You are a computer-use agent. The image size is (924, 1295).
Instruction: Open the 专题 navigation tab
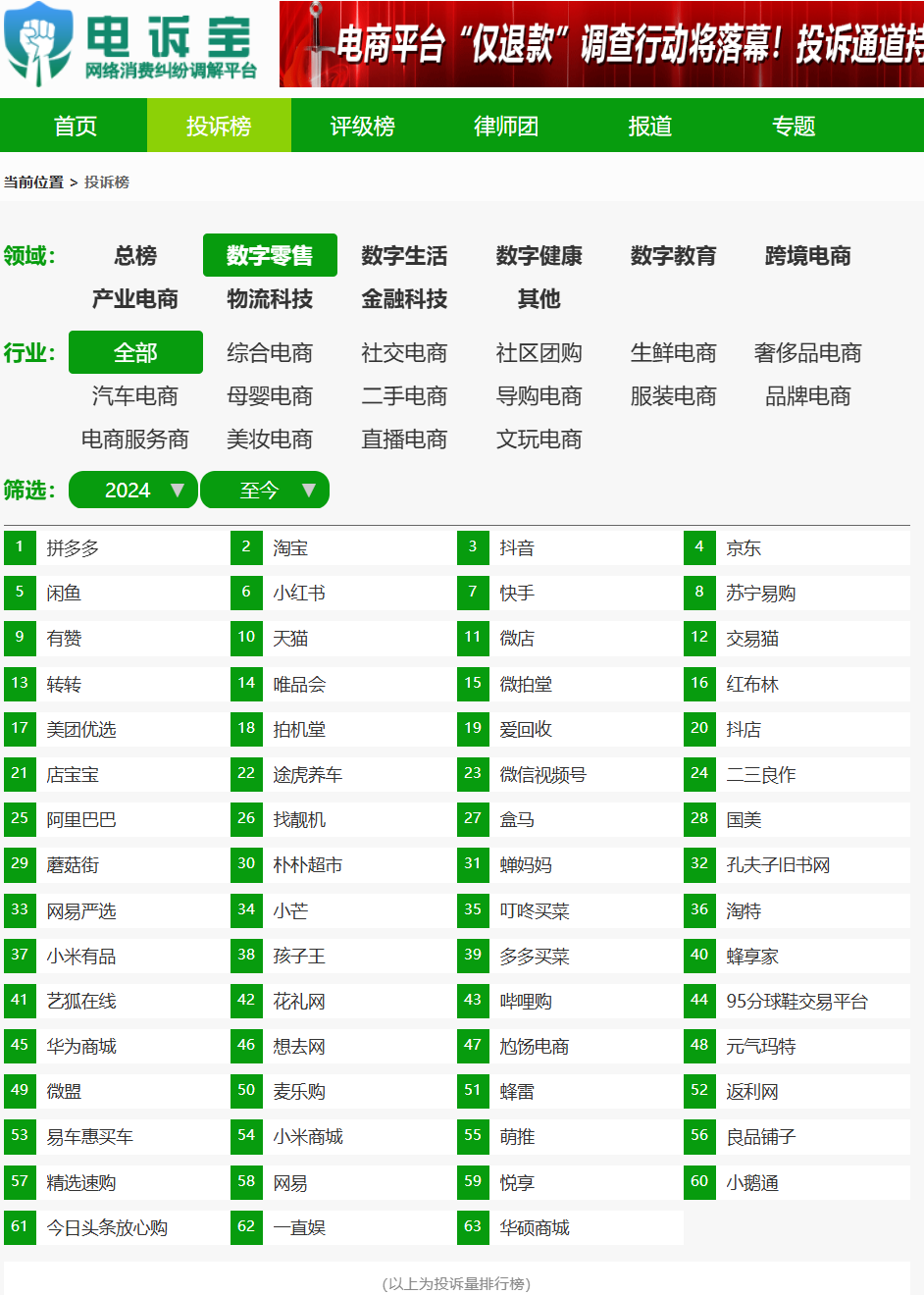click(x=794, y=126)
